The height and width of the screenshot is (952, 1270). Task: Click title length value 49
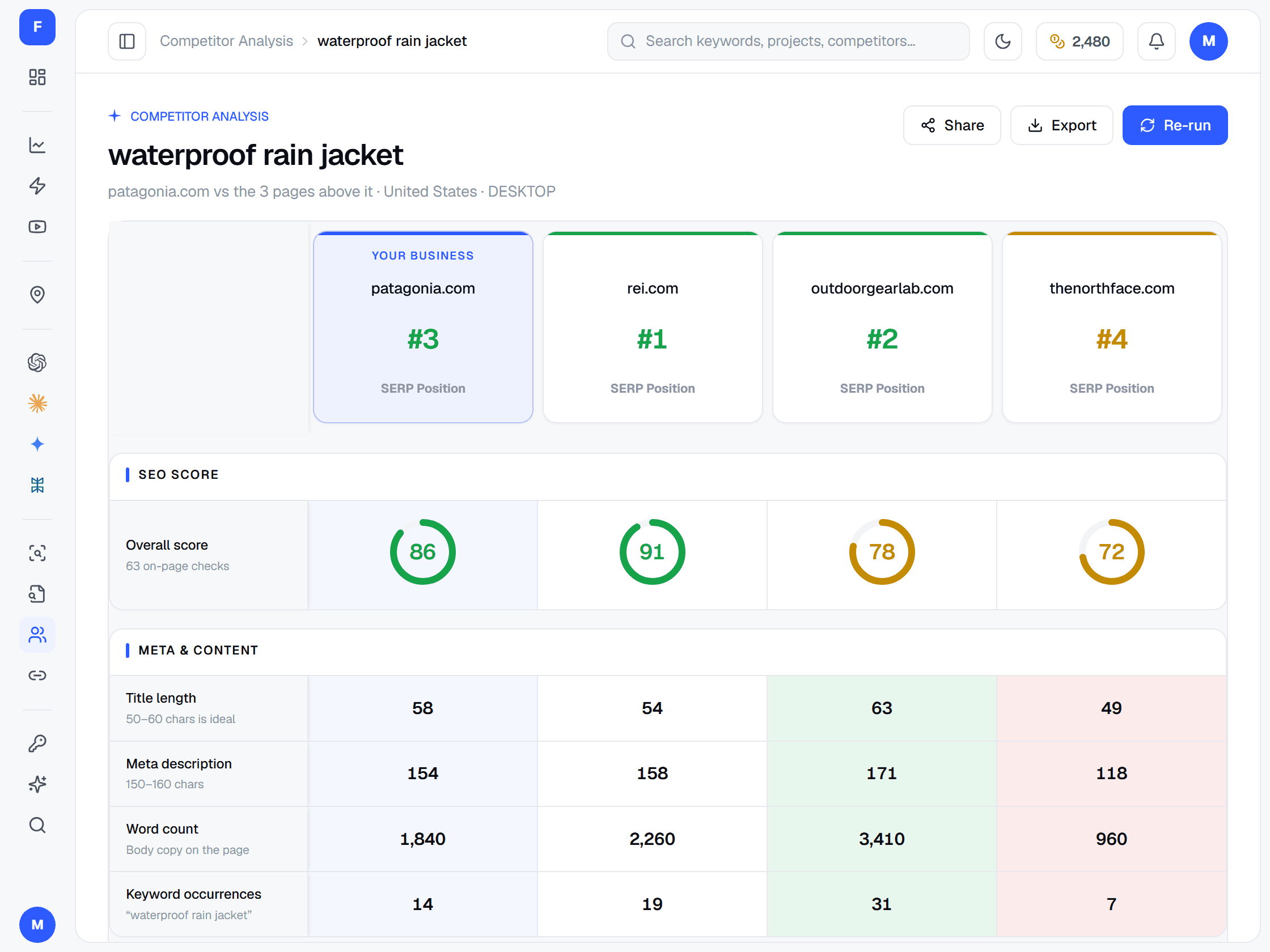(1112, 708)
